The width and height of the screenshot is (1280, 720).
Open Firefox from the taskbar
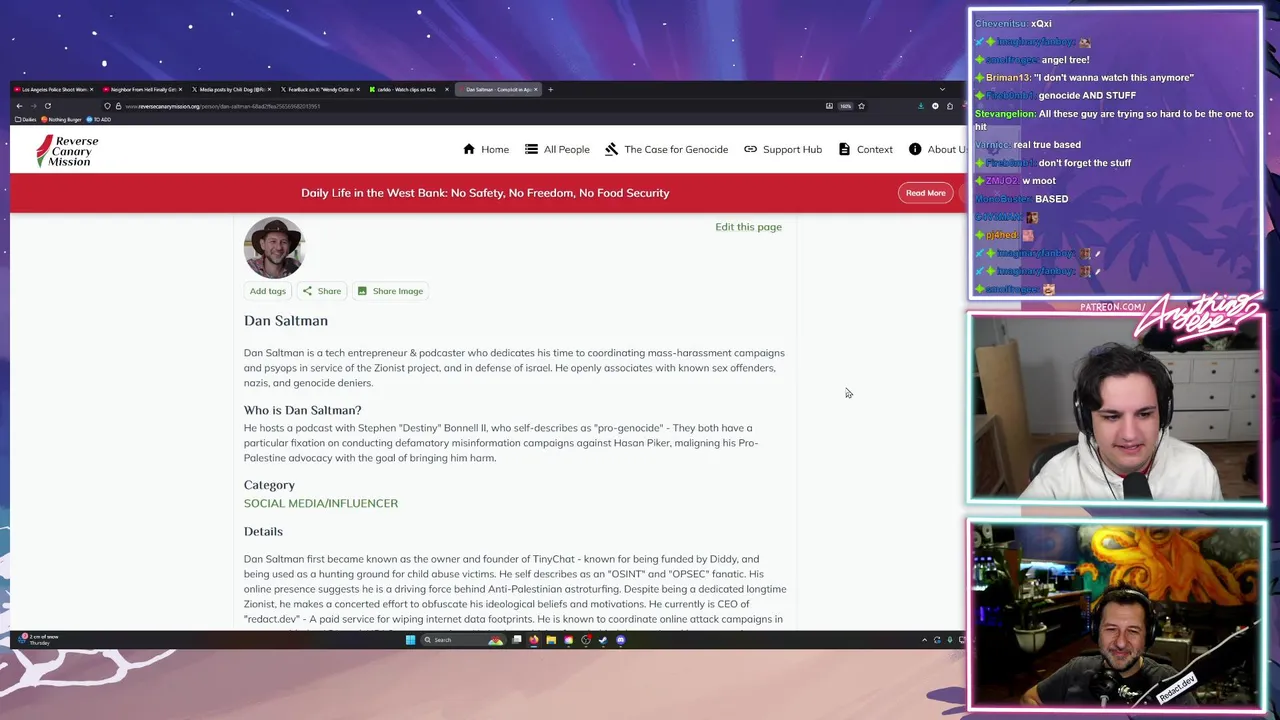coord(533,640)
